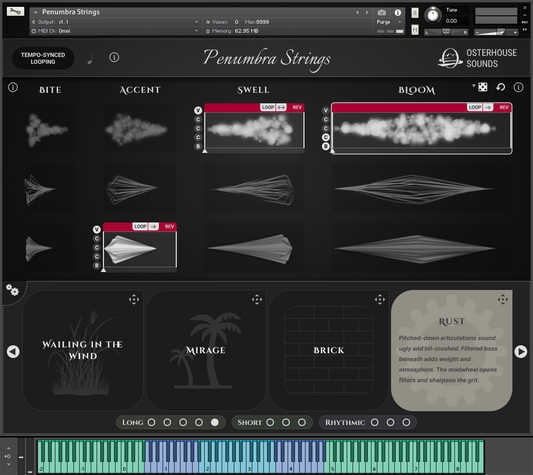
Task: Toggle REV in the Swell cell
Action: pos(297,107)
